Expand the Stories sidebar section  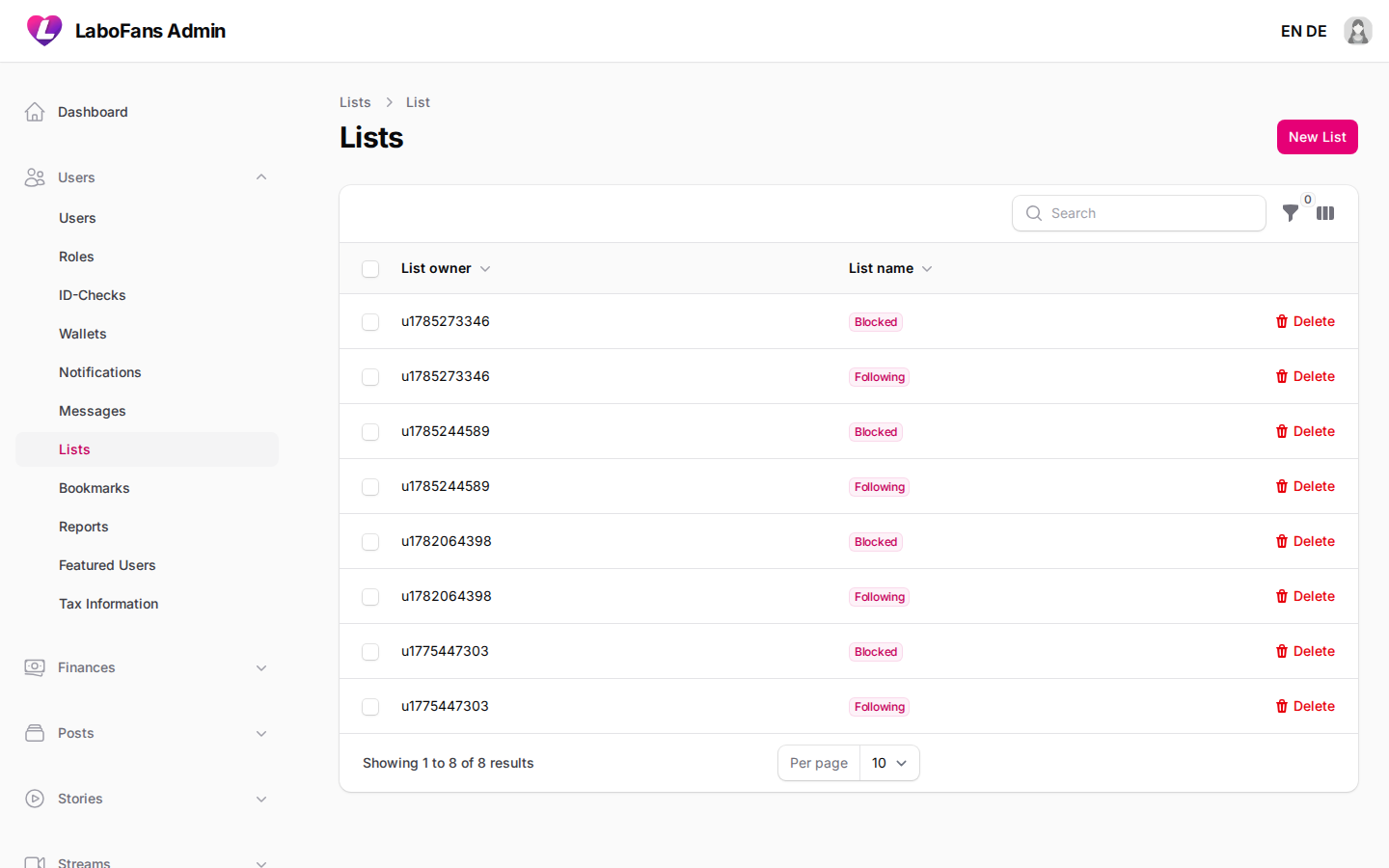pos(261,799)
